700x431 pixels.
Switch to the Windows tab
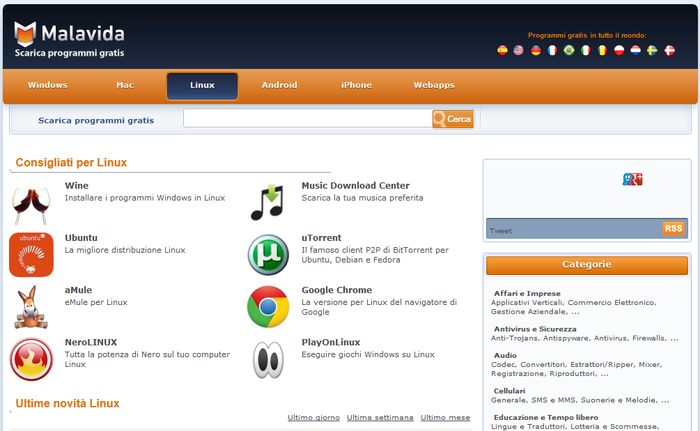tap(47, 85)
